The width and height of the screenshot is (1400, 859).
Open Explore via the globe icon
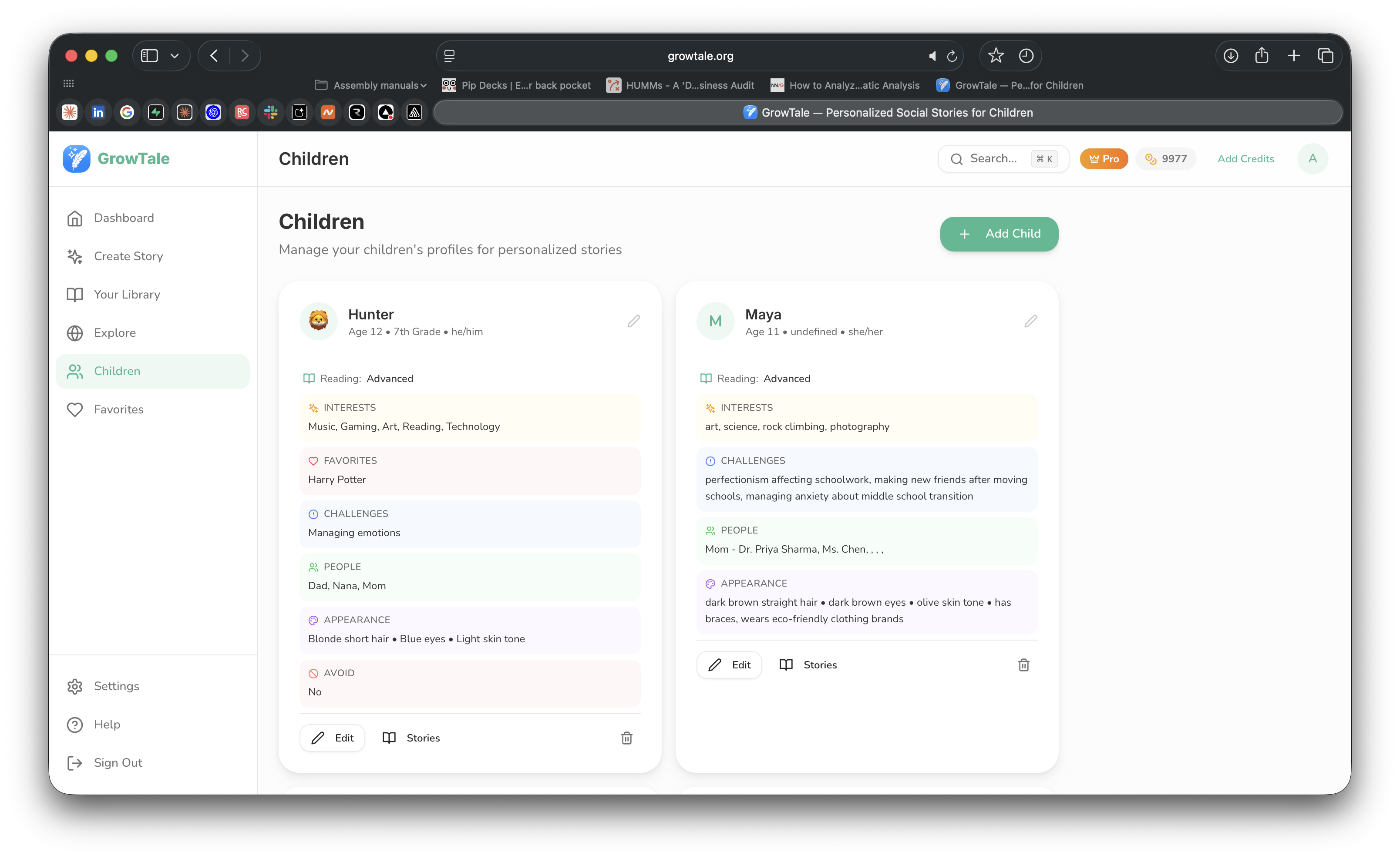[x=75, y=333]
